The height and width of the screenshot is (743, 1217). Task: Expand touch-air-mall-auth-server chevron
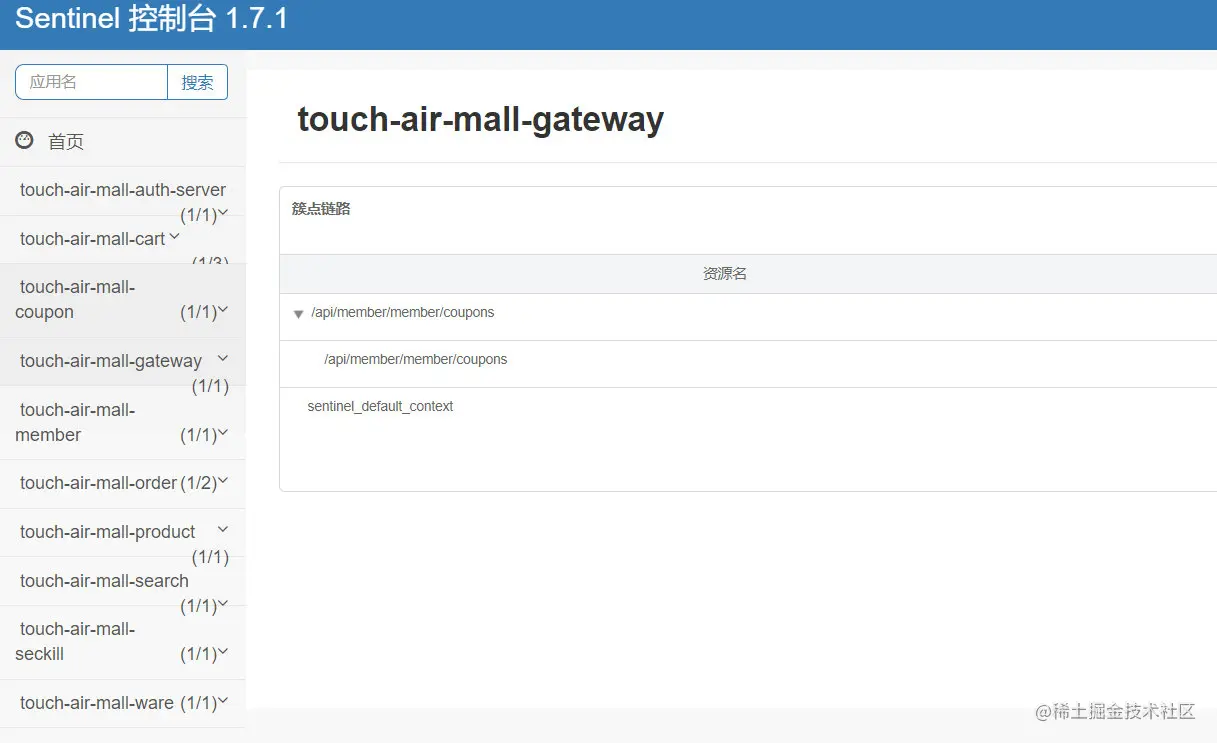click(x=223, y=212)
